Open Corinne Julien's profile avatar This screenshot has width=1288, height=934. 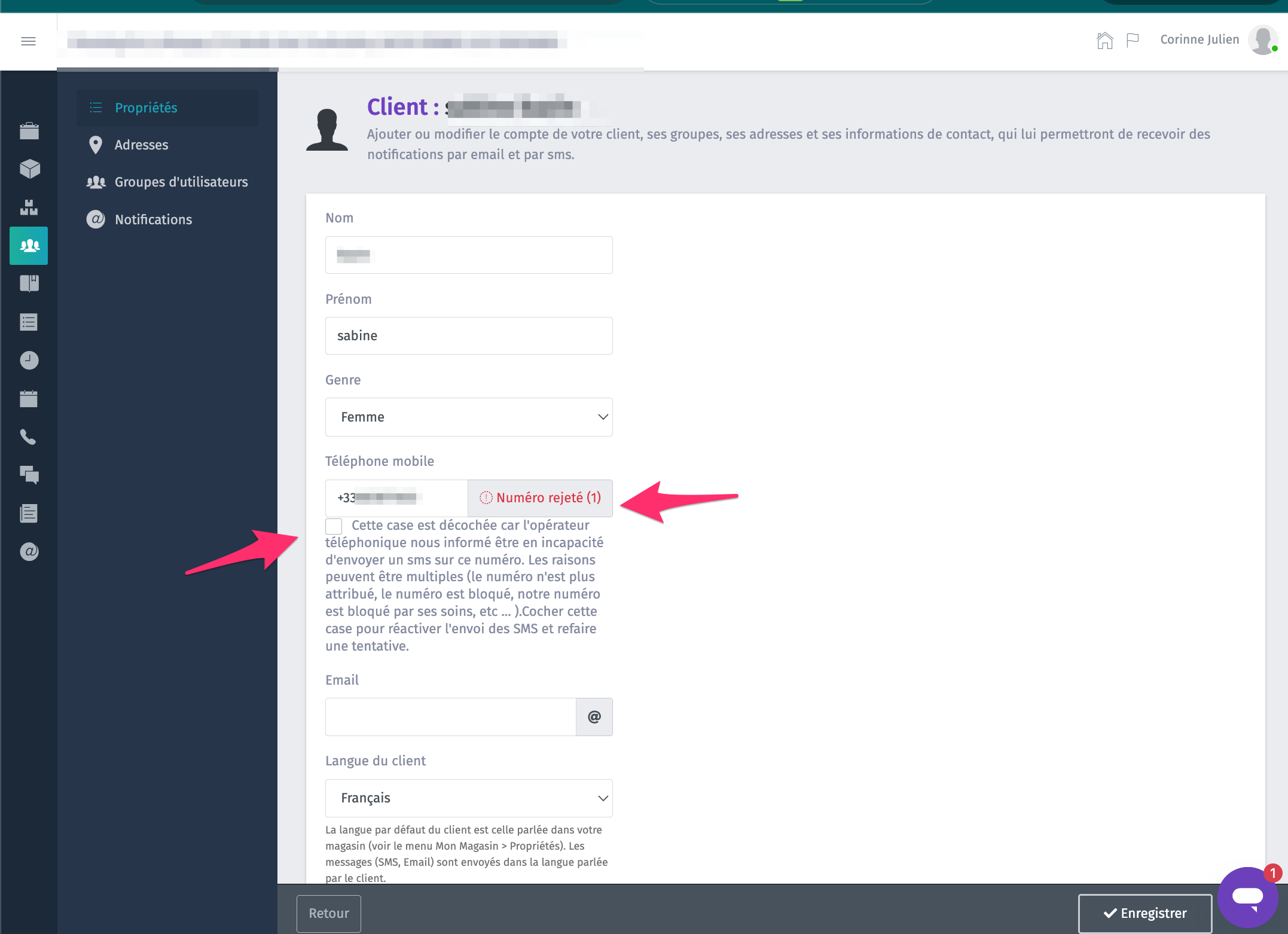(1263, 40)
